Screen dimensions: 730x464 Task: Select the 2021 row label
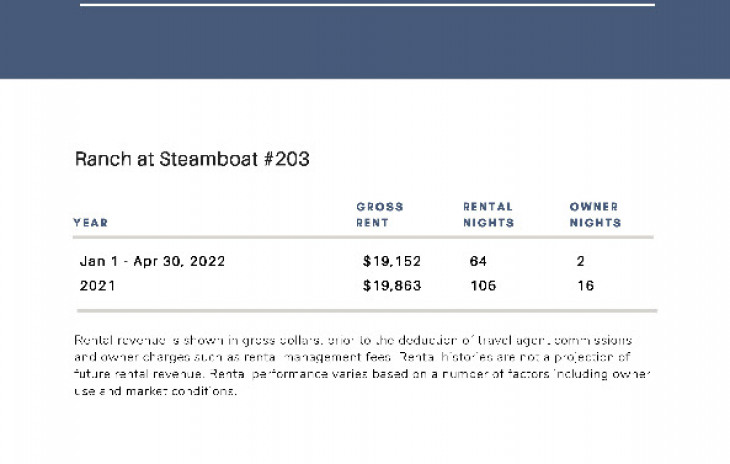[97, 285]
